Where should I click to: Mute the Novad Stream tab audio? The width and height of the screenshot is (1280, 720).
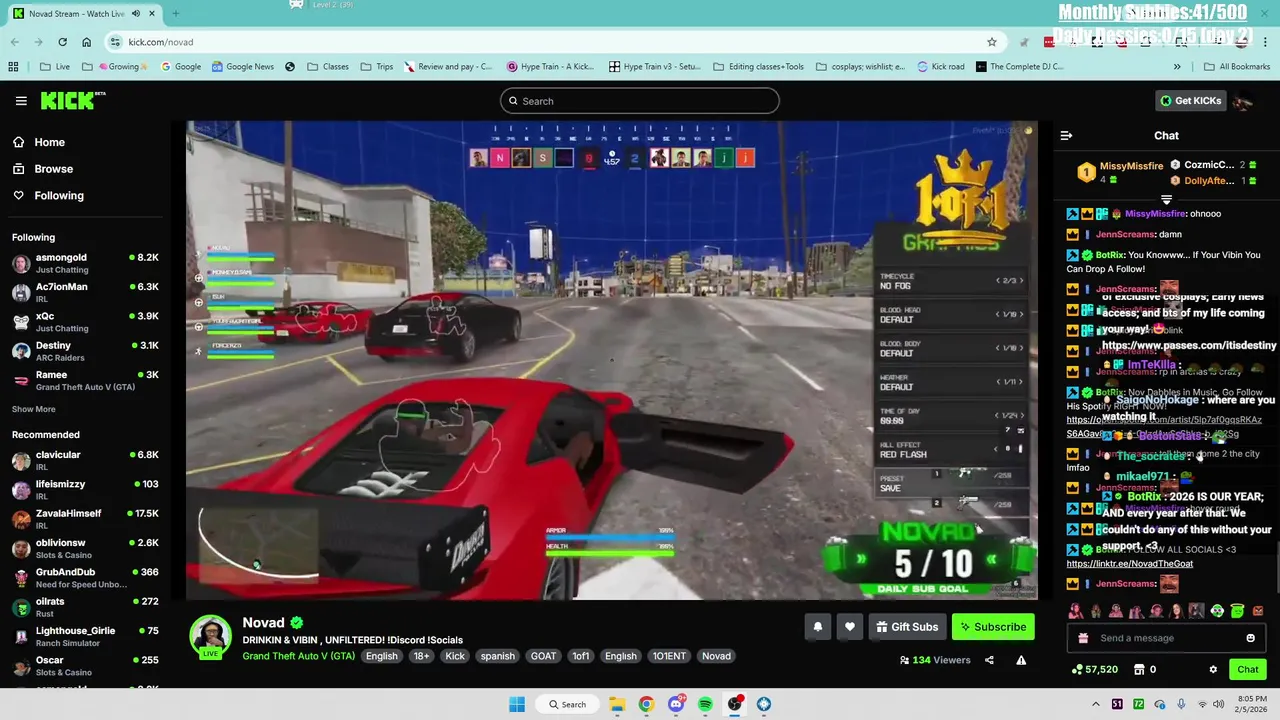click(x=135, y=14)
